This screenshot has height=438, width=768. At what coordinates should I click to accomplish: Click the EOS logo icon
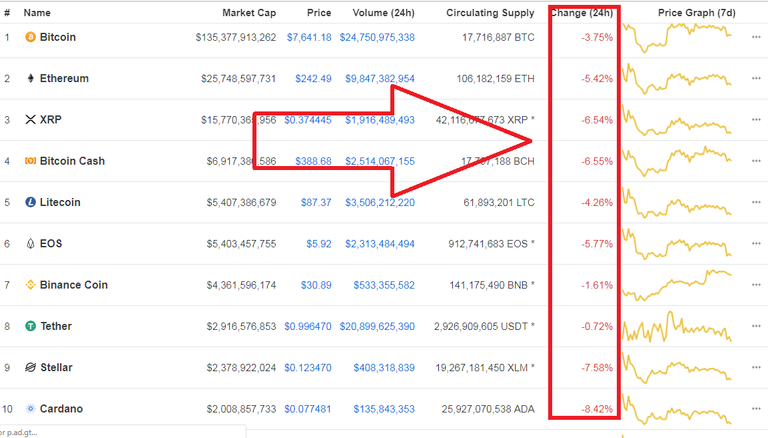(x=30, y=243)
